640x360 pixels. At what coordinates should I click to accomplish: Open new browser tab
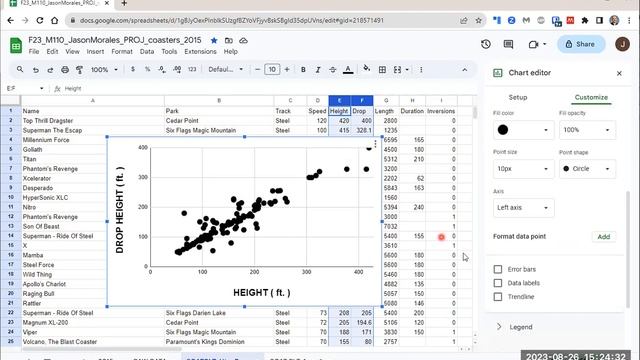coord(124,3)
